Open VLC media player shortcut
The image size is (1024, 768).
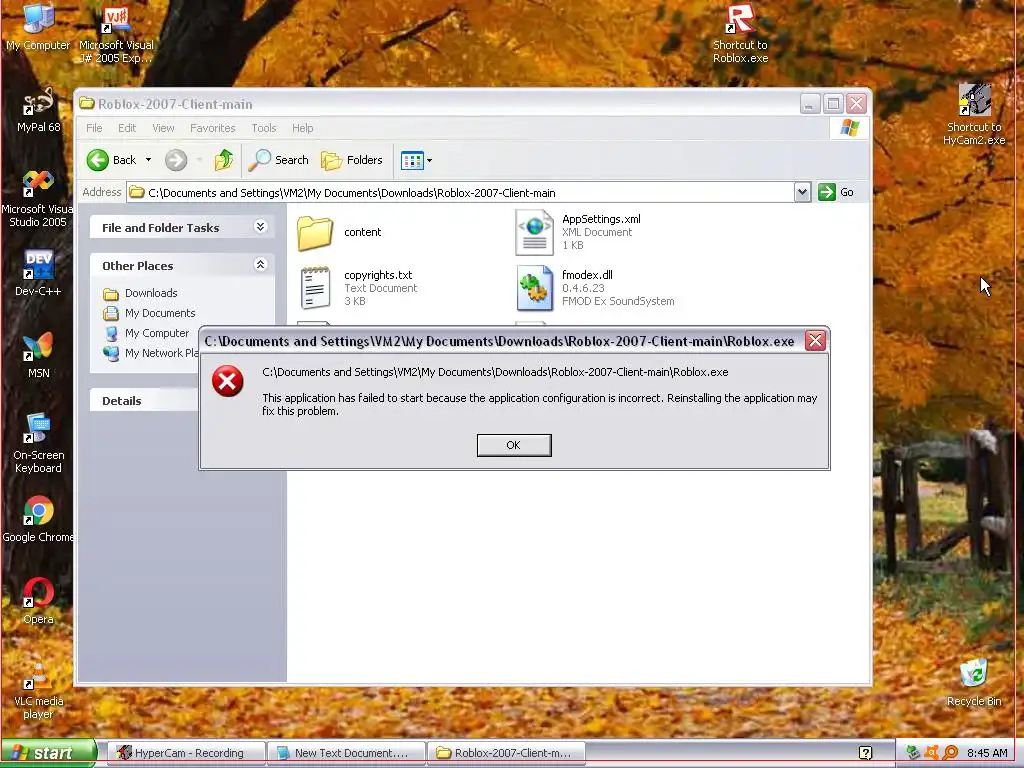(38, 690)
